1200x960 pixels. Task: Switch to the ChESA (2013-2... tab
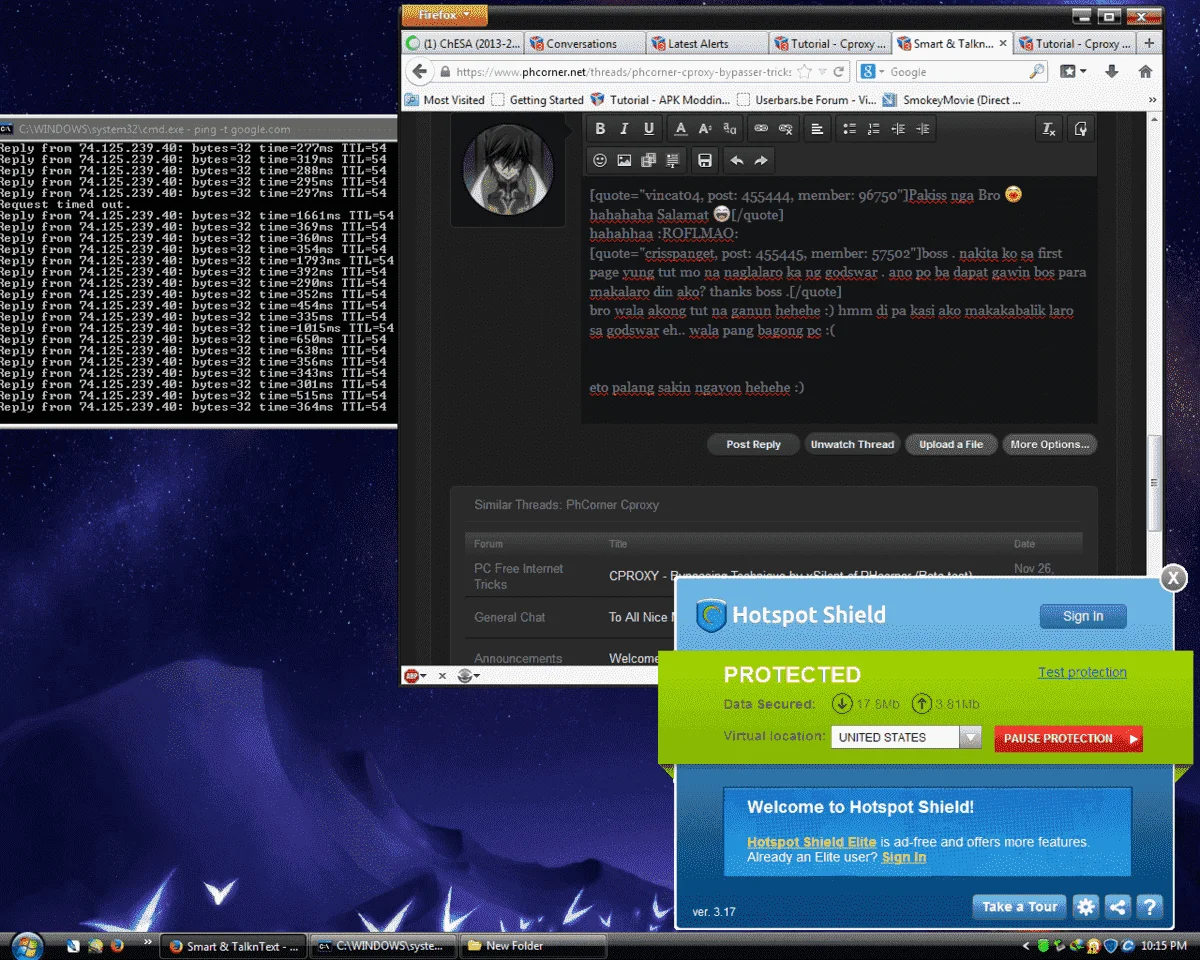click(462, 44)
